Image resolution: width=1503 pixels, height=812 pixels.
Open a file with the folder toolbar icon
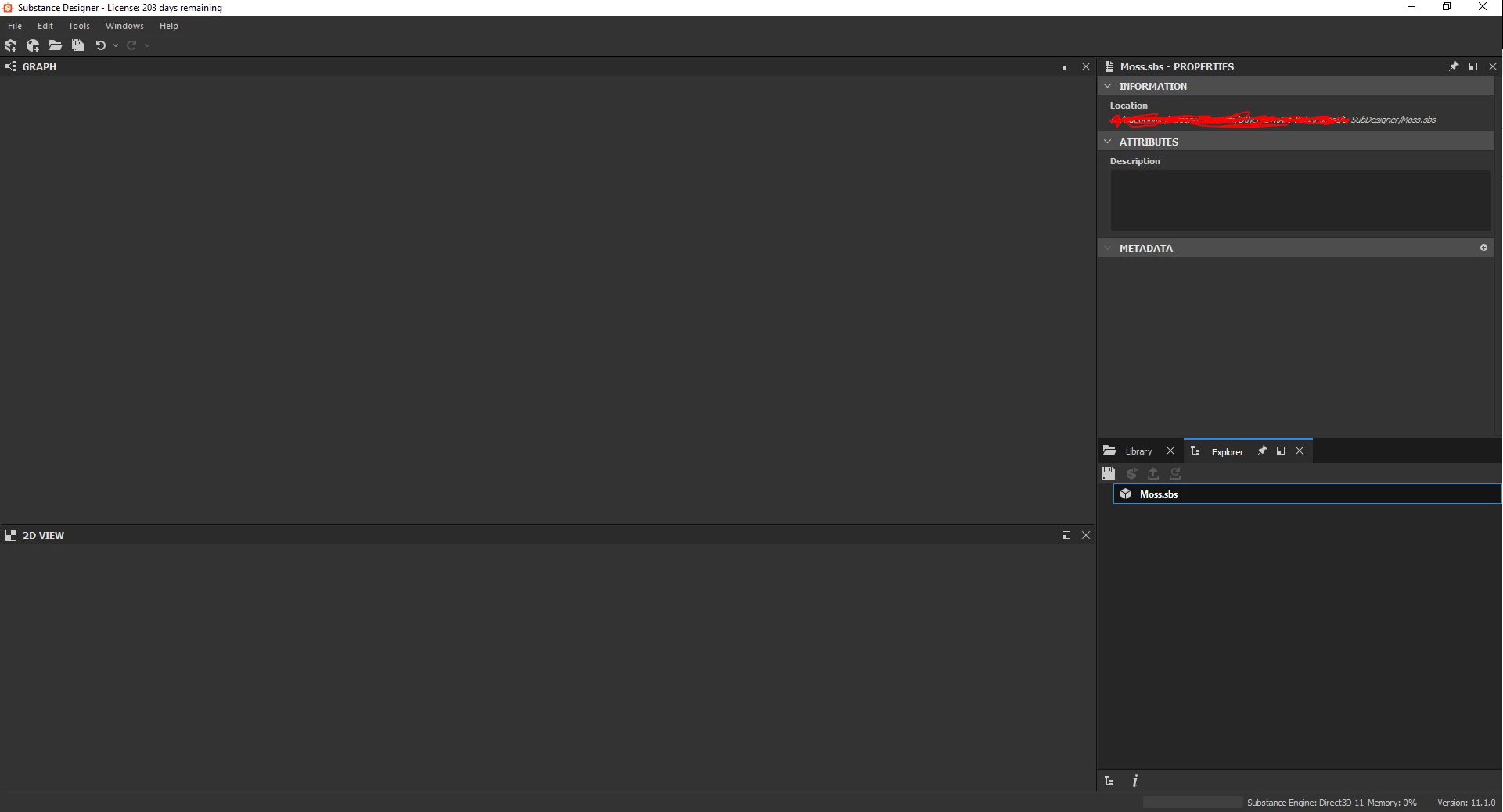56,45
